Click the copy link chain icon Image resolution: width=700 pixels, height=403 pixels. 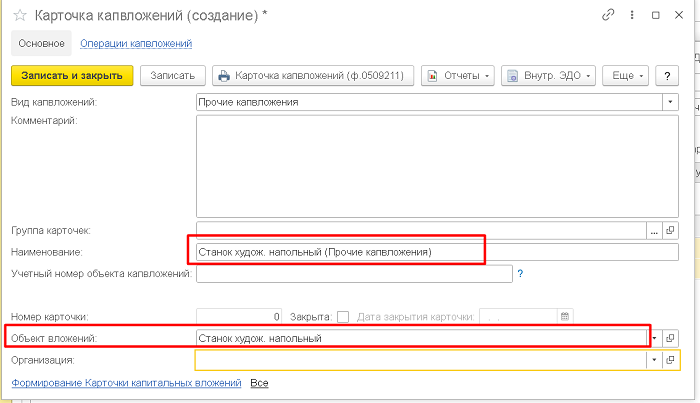[608, 15]
